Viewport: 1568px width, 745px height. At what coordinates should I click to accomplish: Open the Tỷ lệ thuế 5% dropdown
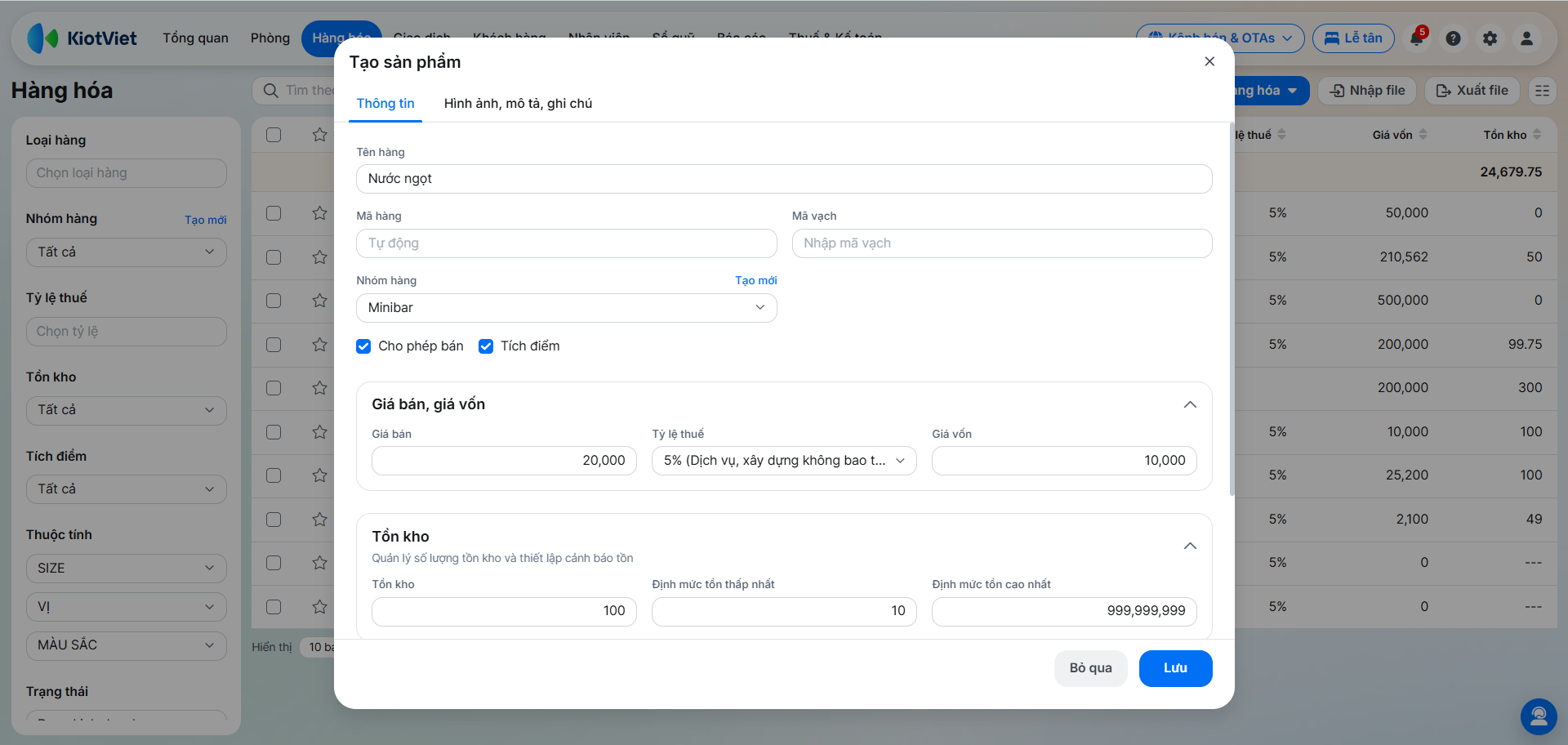784,461
